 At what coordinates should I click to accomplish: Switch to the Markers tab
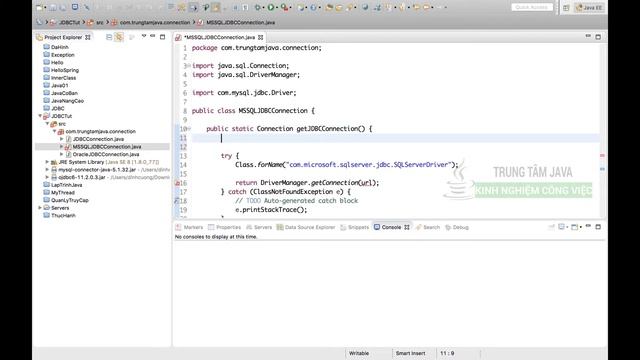189,227
